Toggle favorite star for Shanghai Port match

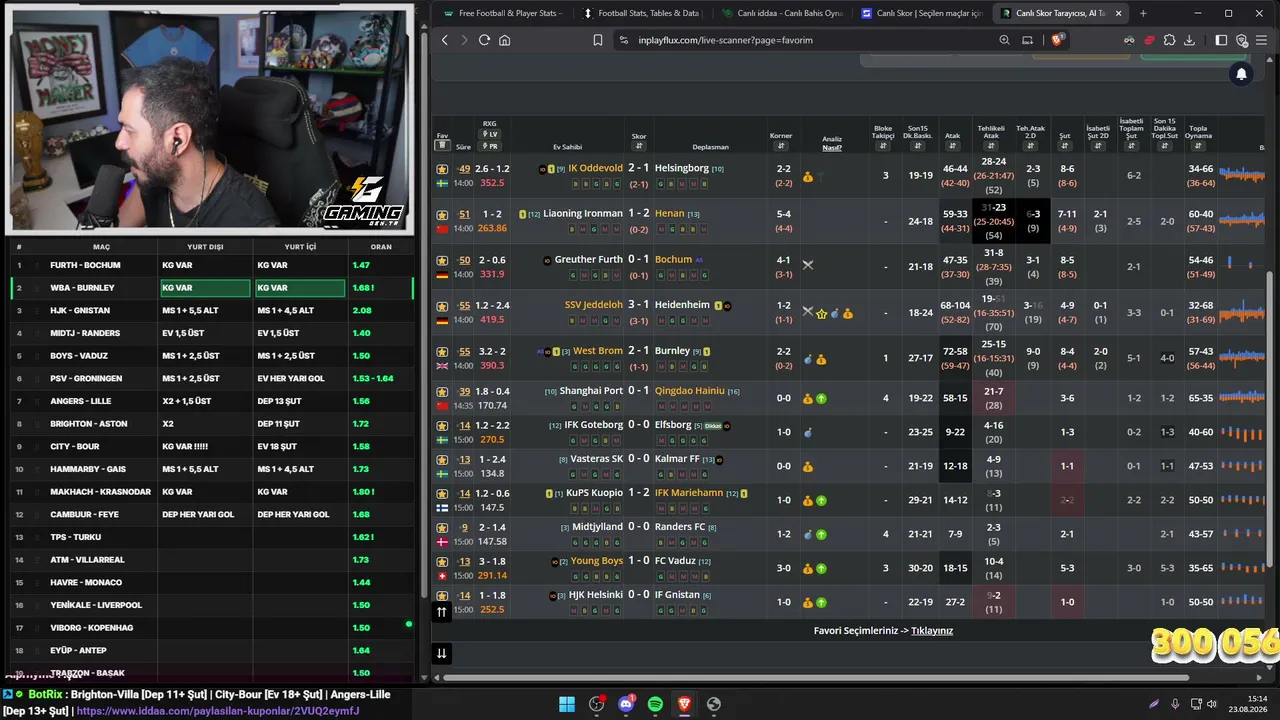click(x=442, y=392)
